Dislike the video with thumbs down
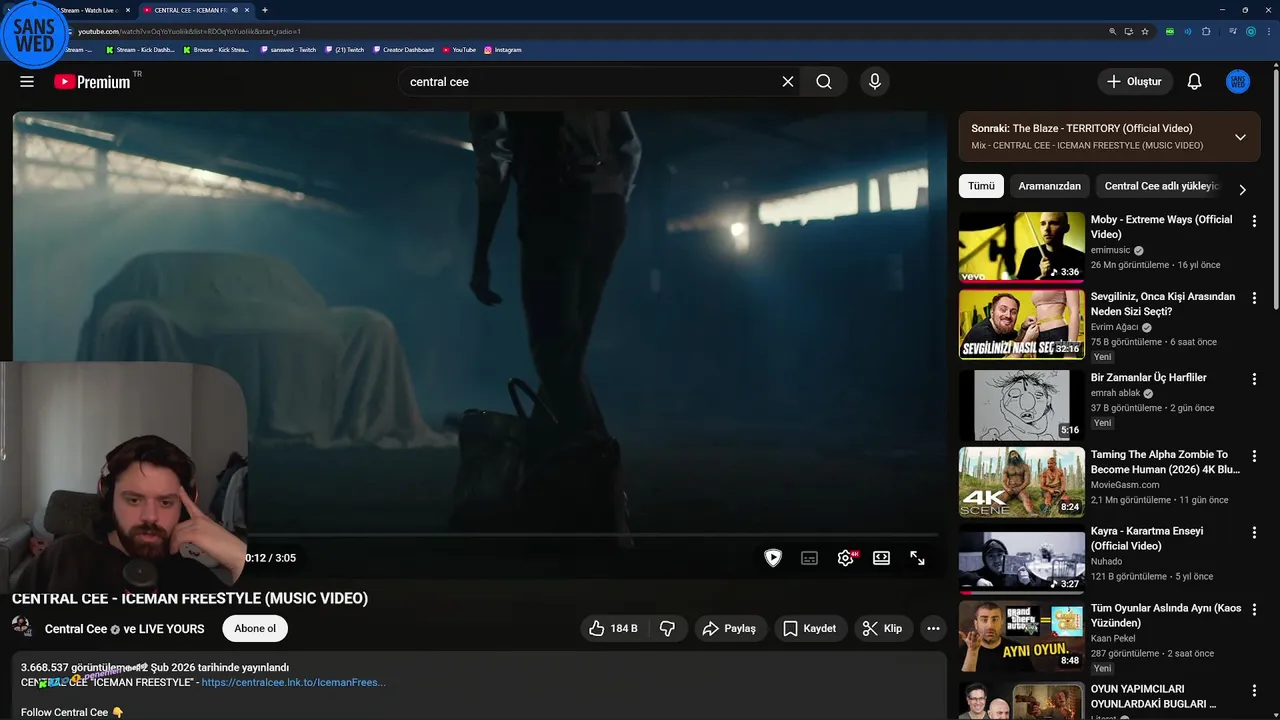Viewport: 1280px width, 720px height. point(667,628)
